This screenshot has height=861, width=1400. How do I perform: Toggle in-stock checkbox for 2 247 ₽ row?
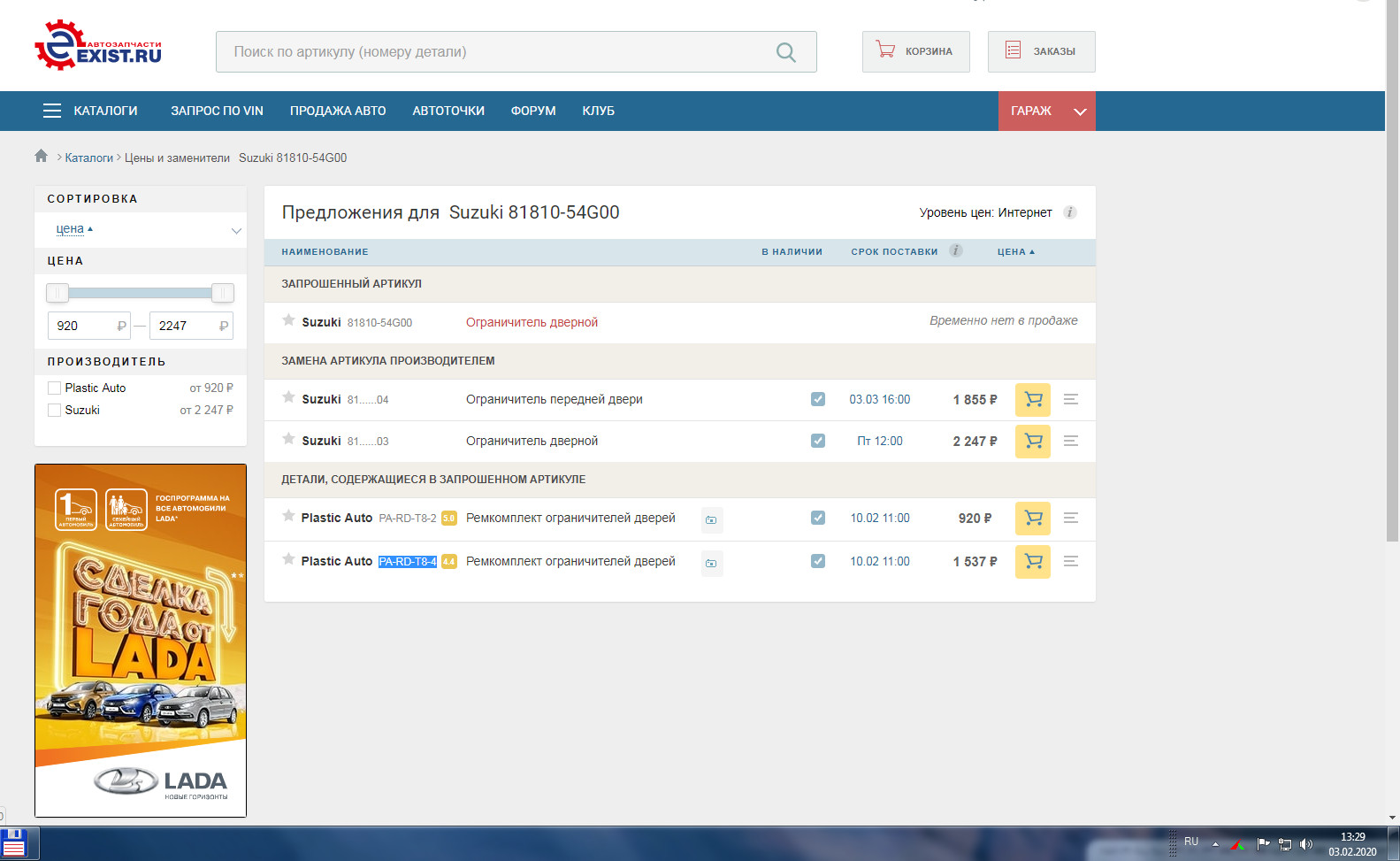click(818, 441)
